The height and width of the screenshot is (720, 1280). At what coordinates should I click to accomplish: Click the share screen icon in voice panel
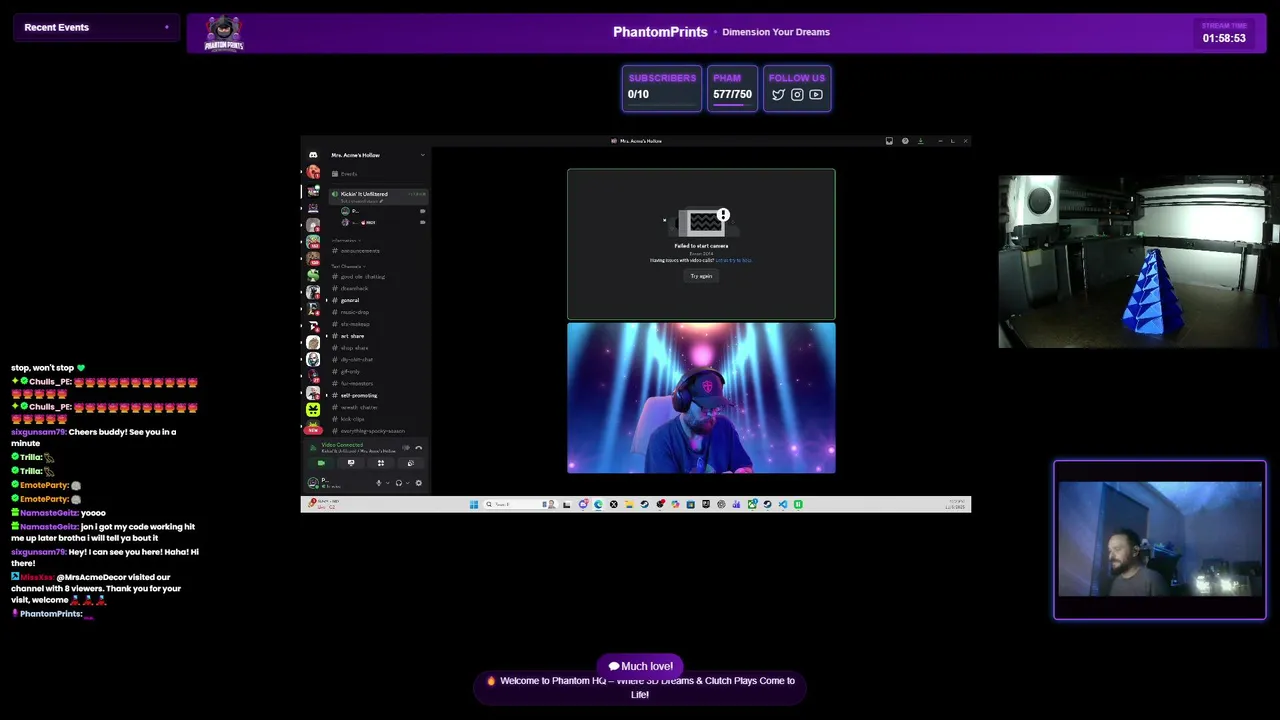(351, 463)
